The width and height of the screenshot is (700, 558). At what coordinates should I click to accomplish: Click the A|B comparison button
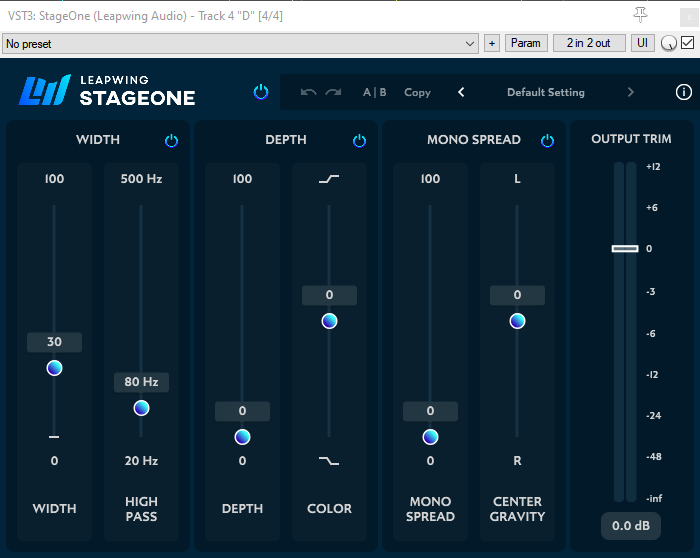tap(374, 92)
